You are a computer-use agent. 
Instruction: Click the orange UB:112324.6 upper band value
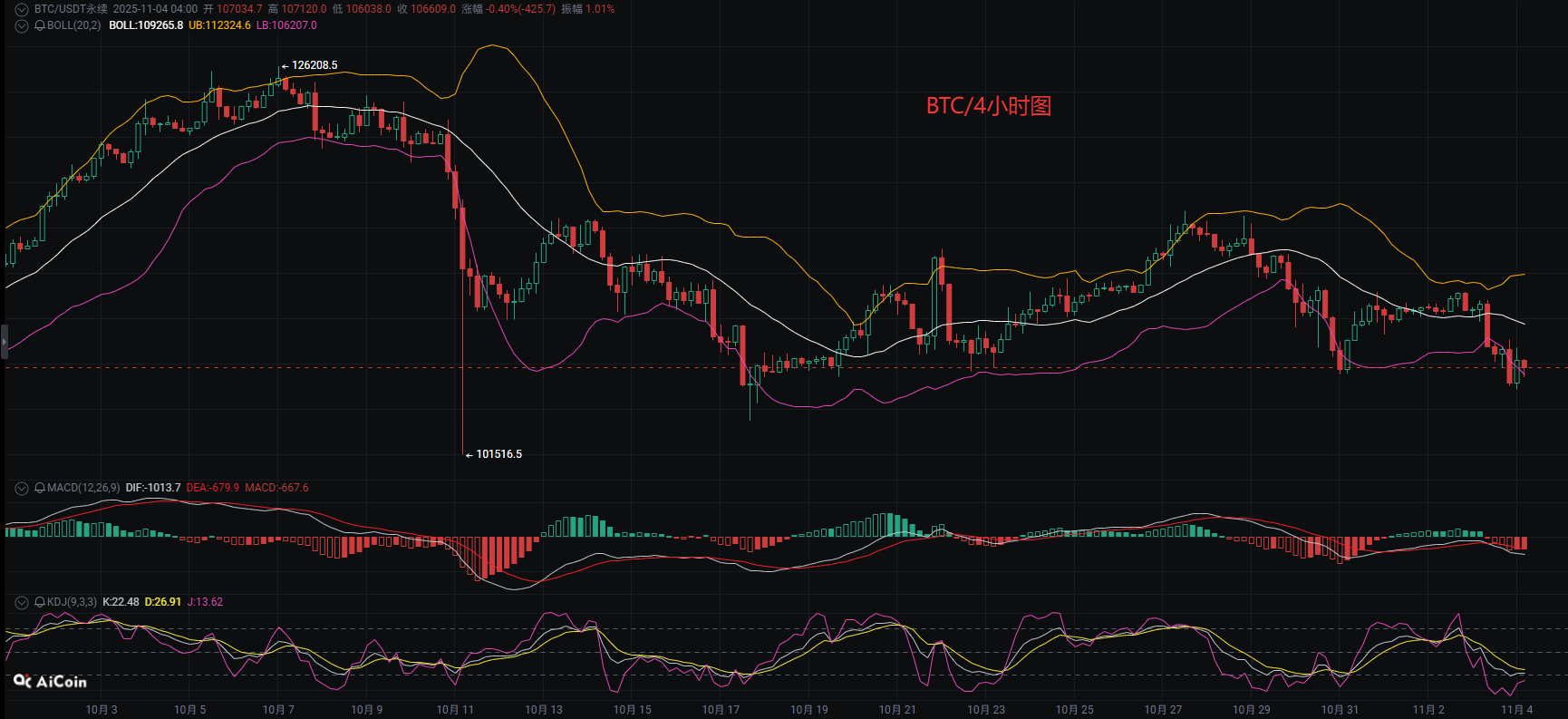pos(219,25)
